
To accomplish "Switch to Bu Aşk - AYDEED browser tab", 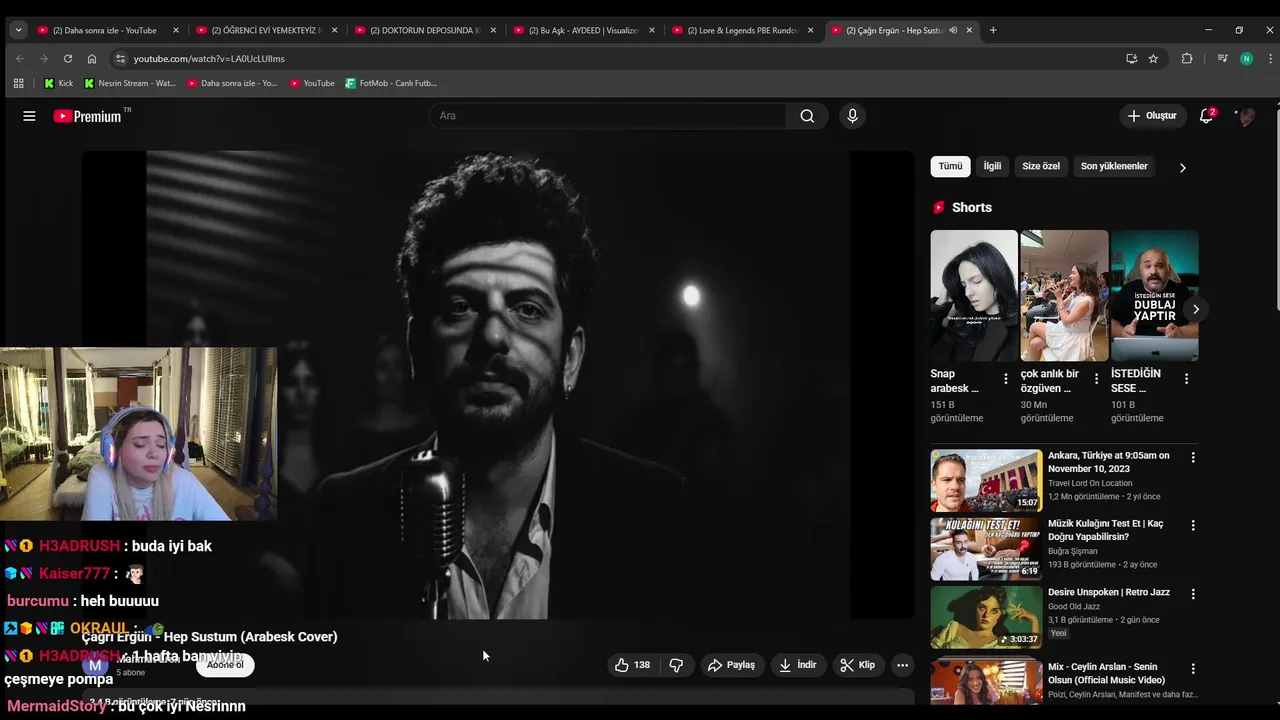I will click(584, 30).
